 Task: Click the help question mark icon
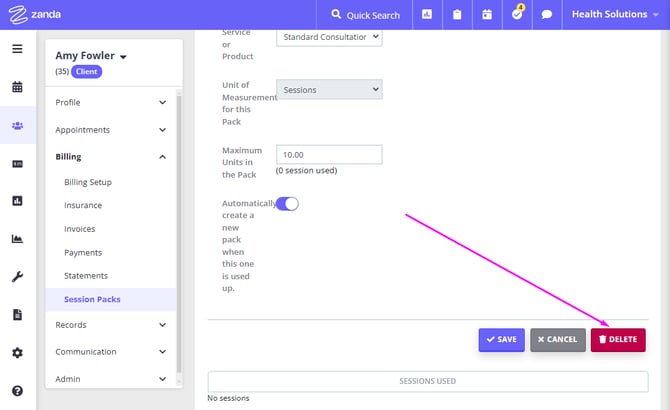(x=17, y=391)
